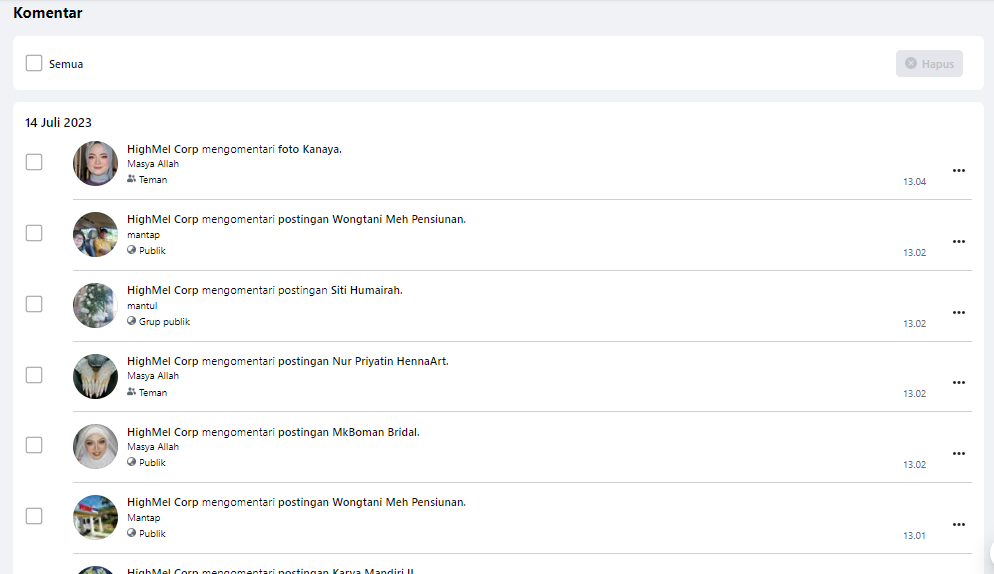994x574 pixels.
Task: Select the Kanaya photo comment checkbox
Action: tap(34, 162)
